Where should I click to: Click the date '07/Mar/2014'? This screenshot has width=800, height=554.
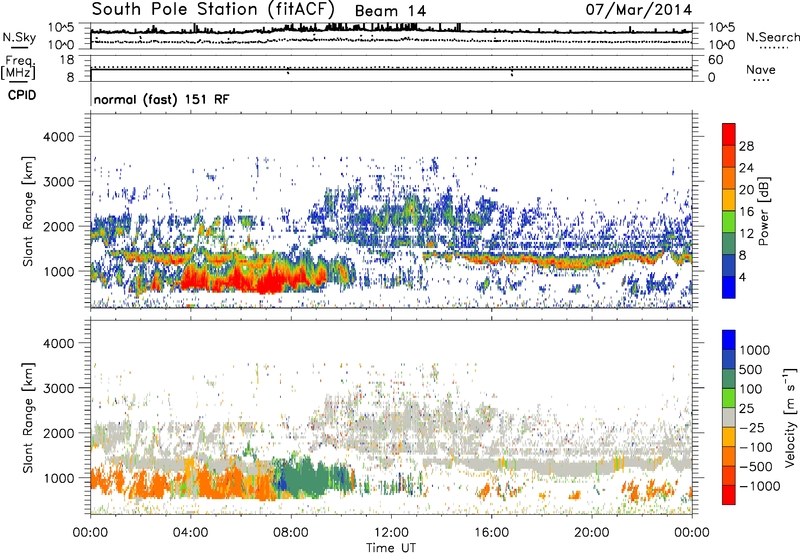pyautogui.click(x=639, y=10)
